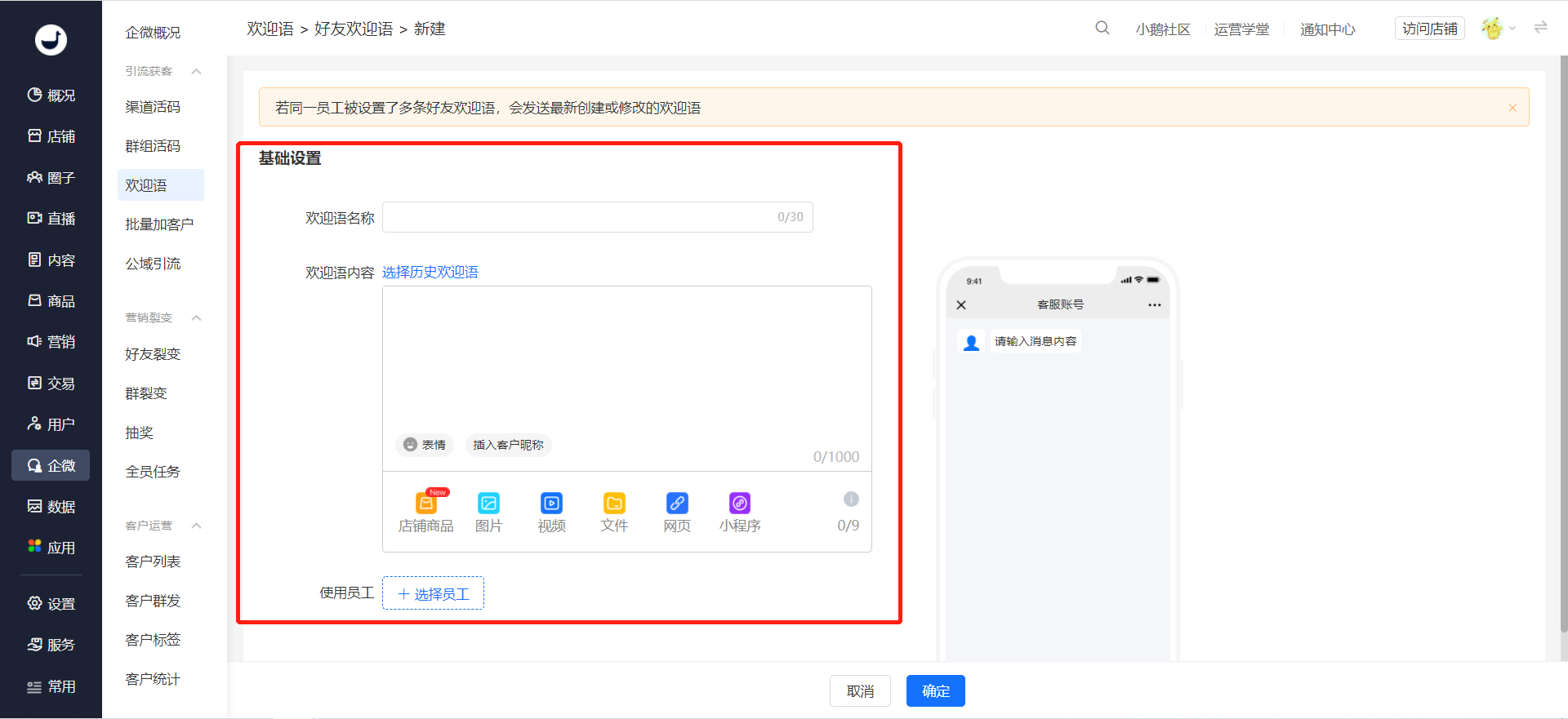Open 客户列表 customer list

point(153,561)
